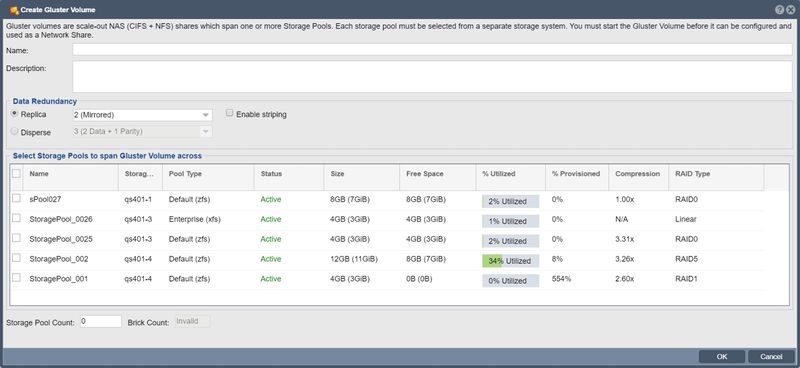Viewport: 800px width, 368px height.
Task: Click the OK button
Action: coord(721,357)
